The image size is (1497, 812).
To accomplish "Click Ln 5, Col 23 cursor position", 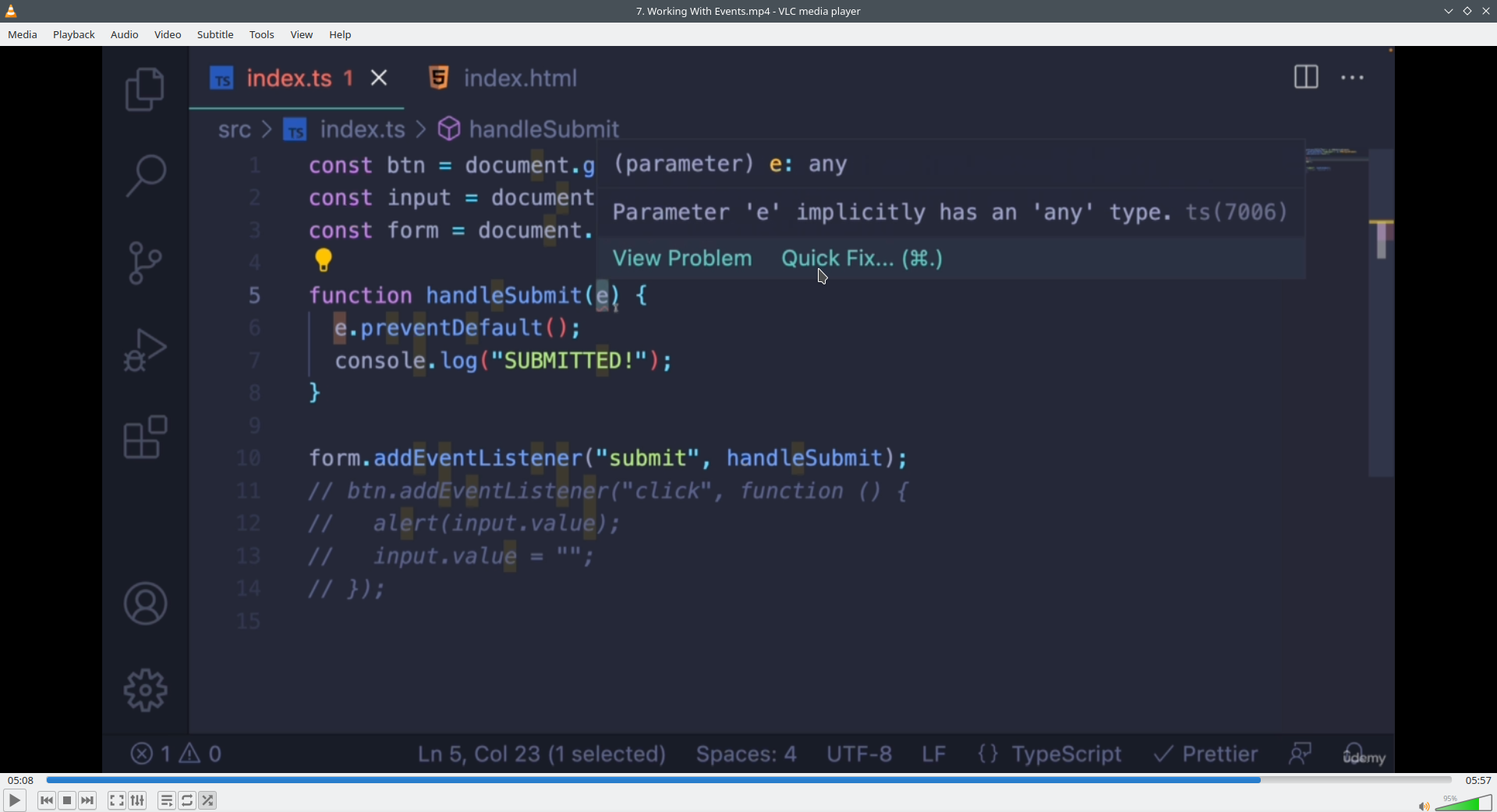I will click(x=542, y=754).
